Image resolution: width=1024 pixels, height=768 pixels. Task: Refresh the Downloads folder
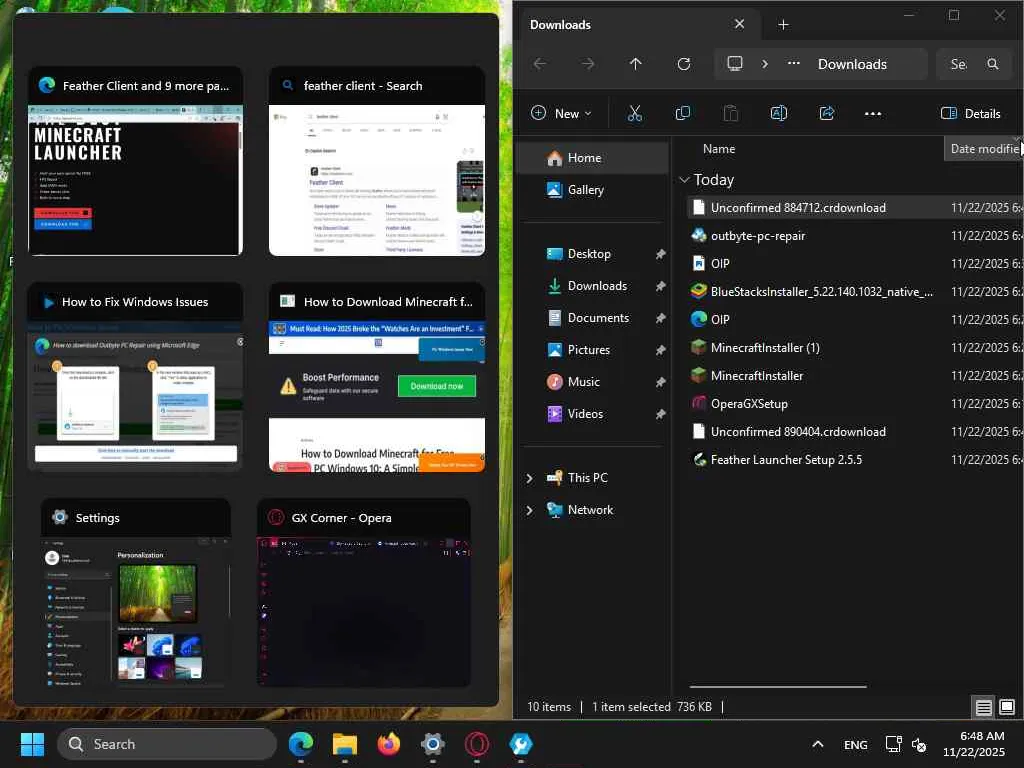684,64
